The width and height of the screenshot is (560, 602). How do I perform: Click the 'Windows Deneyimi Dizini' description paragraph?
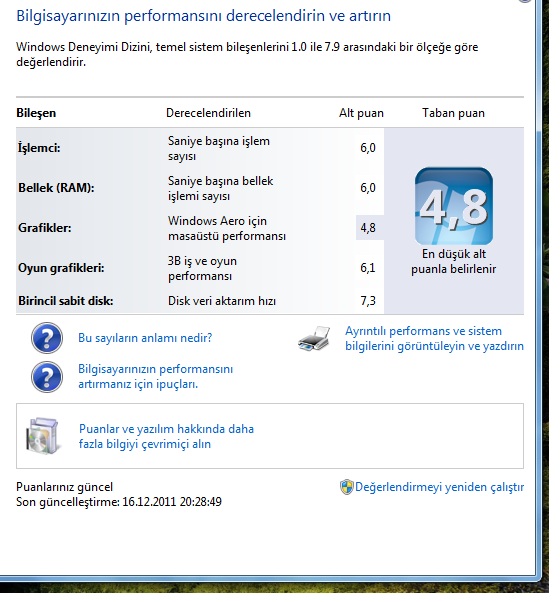tap(247, 54)
